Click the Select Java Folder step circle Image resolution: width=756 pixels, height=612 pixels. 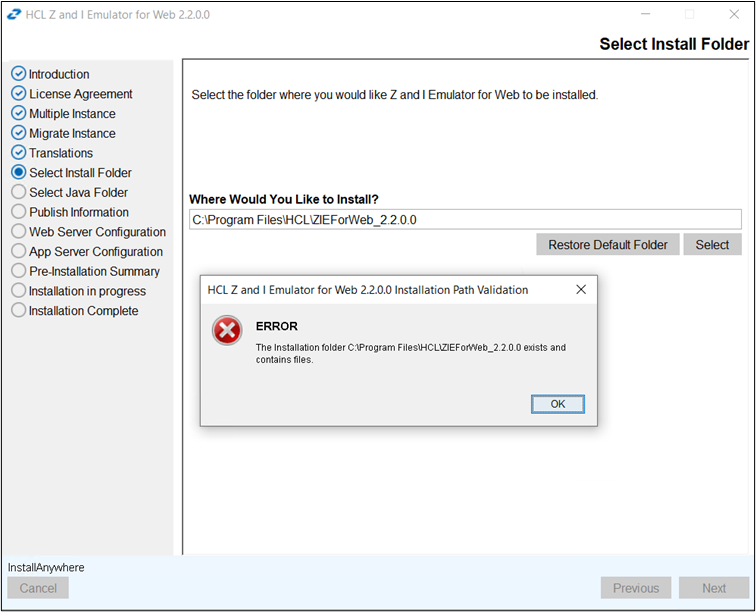pos(18,192)
